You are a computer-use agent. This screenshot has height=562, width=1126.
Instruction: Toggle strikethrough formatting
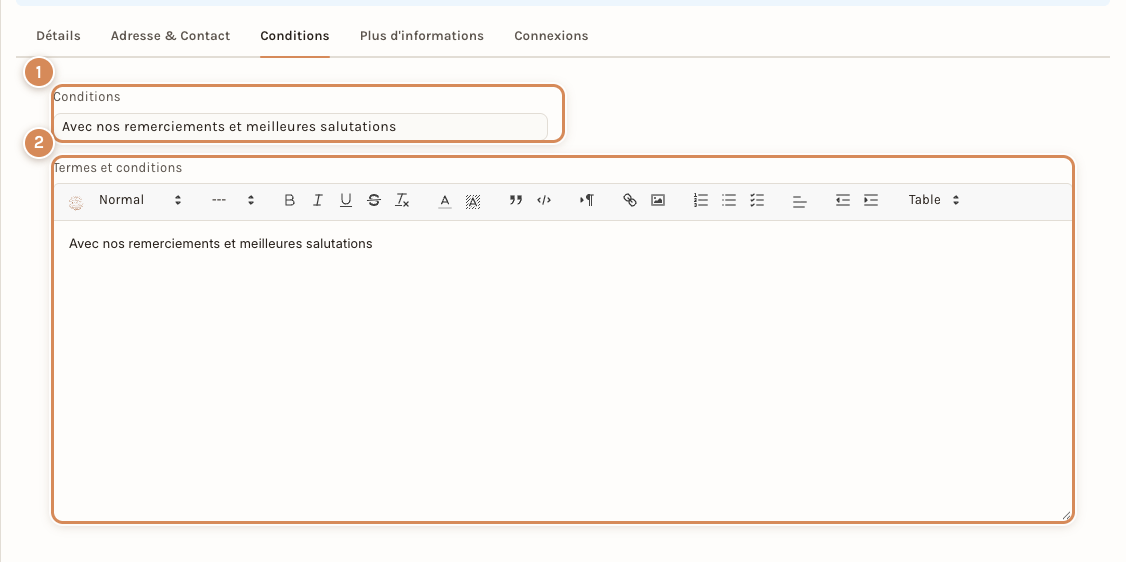click(x=373, y=200)
